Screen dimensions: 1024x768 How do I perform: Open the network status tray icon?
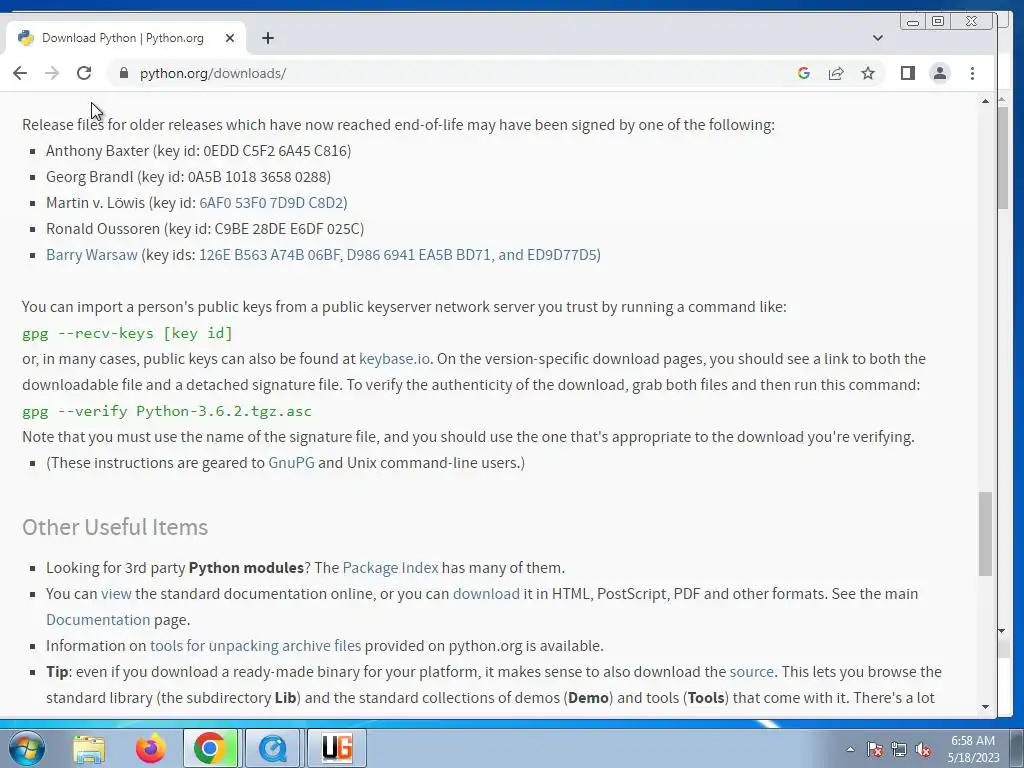point(899,750)
